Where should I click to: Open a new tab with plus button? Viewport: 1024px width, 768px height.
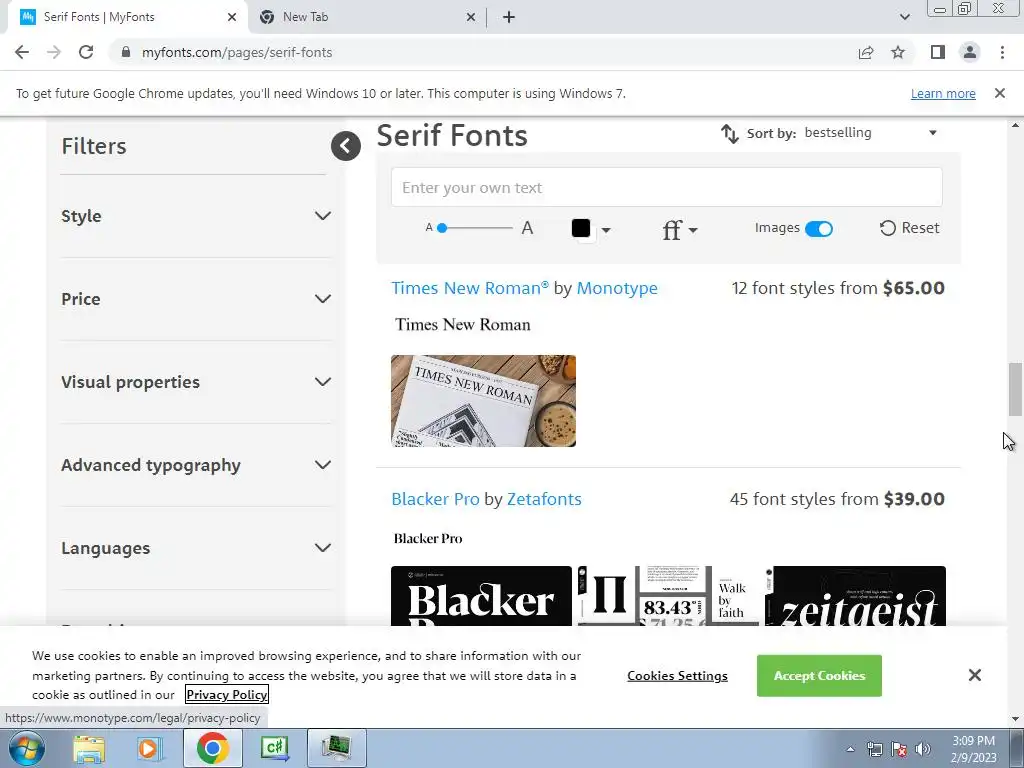(x=509, y=17)
